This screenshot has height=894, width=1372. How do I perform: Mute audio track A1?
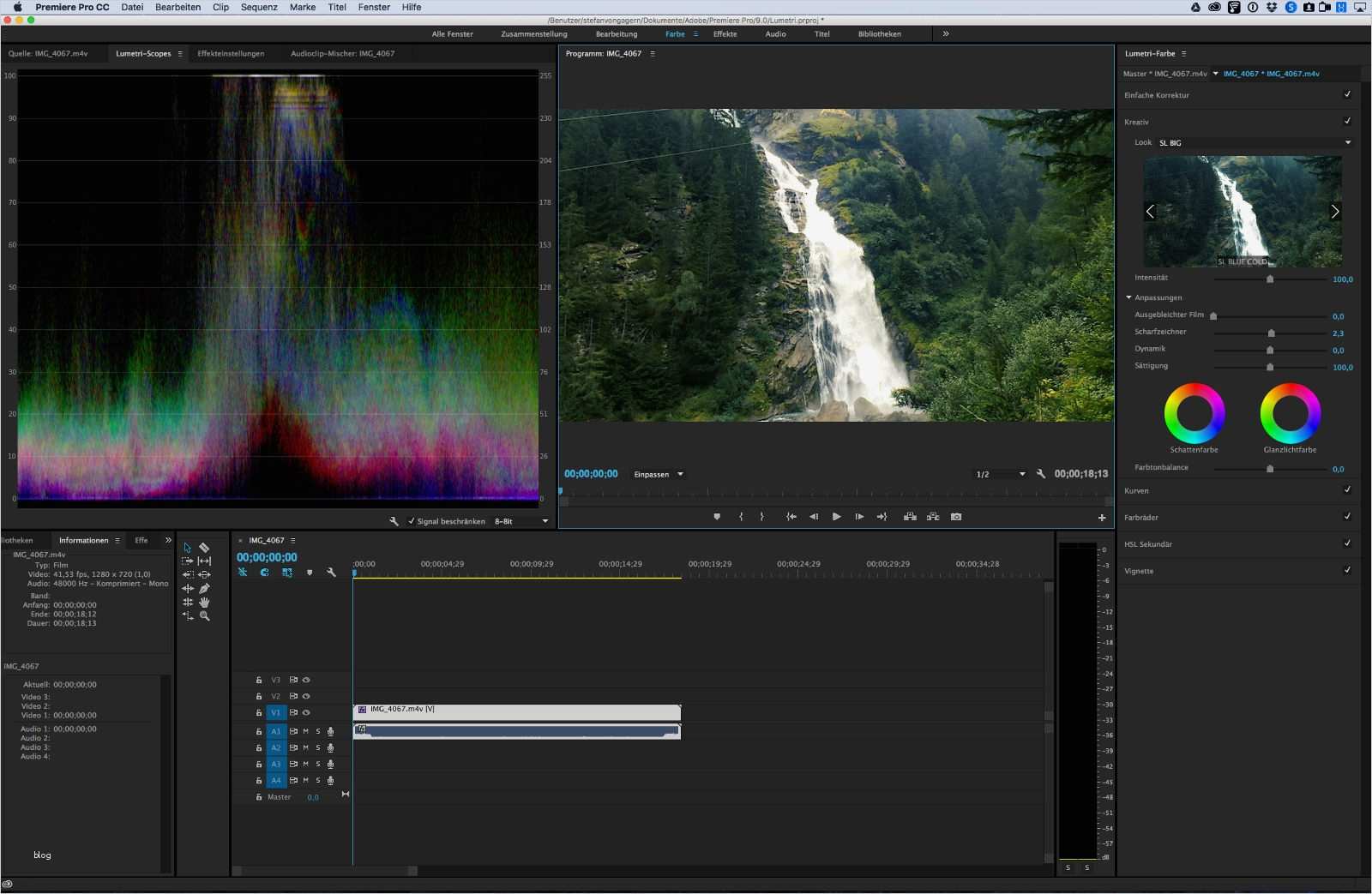click(305, 731)
